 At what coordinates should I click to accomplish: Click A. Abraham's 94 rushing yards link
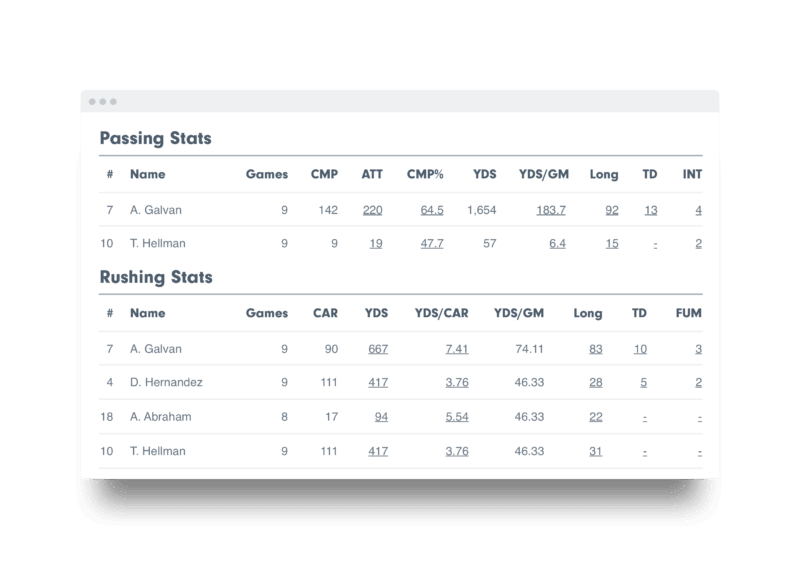(381, 417)
